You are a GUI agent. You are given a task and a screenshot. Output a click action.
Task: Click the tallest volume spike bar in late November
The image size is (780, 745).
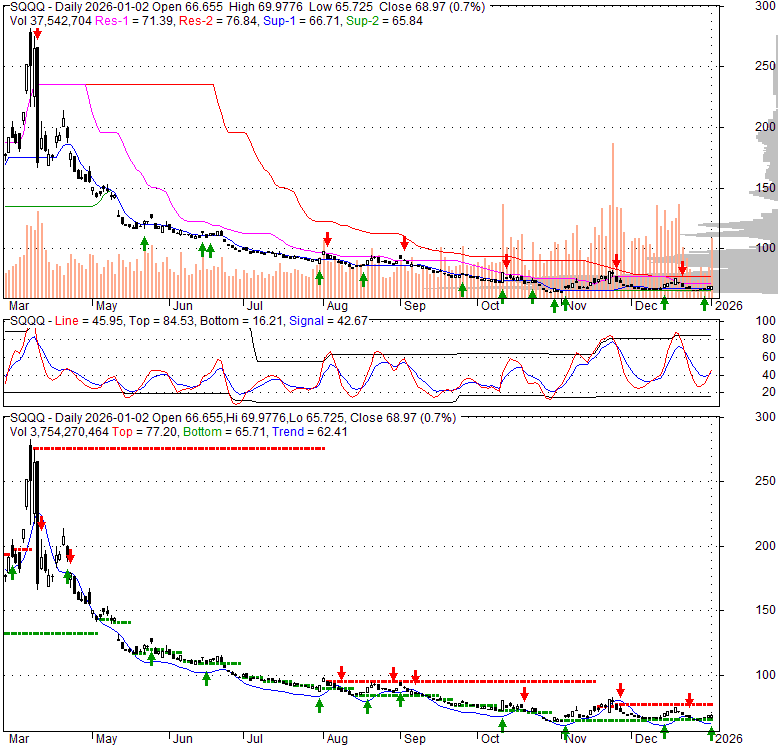[613, 220]
